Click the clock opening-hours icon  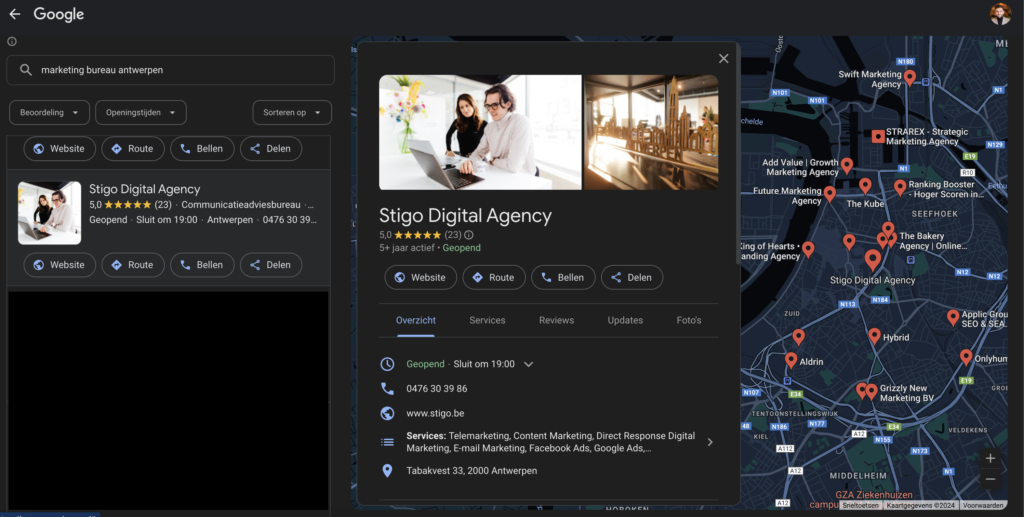(x=387, y=364)
